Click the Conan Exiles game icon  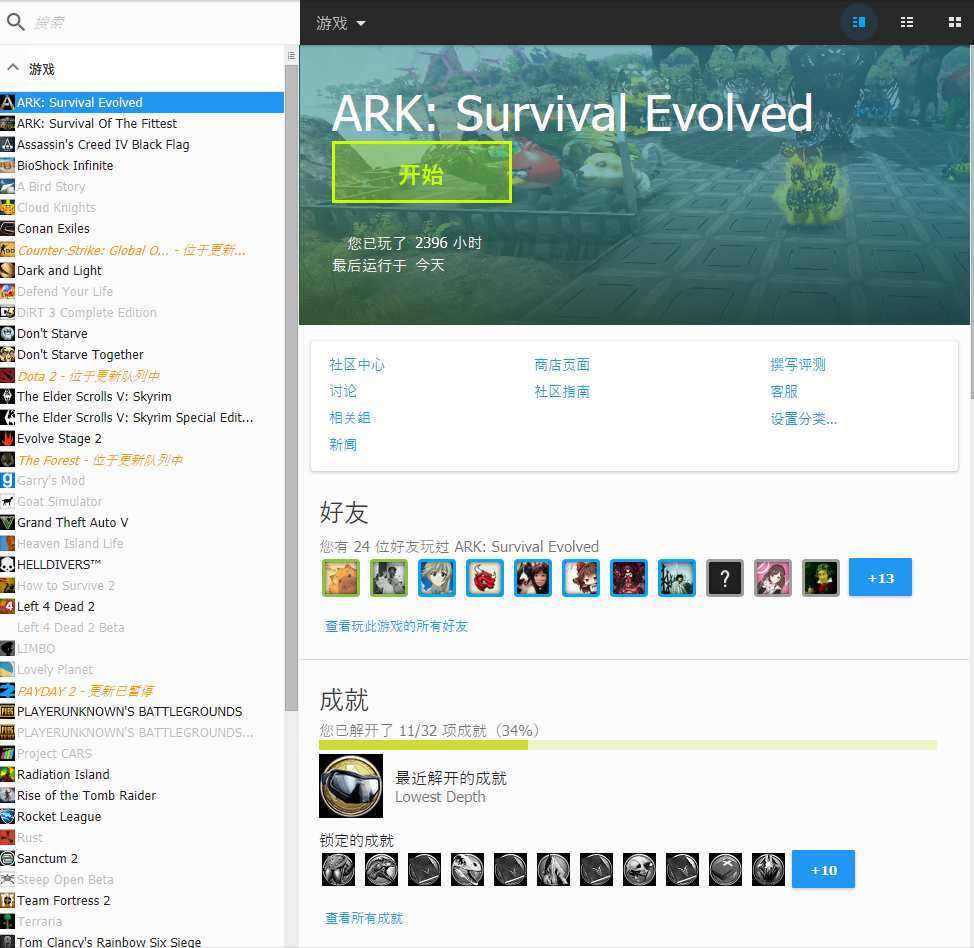(x=7, y=229)
